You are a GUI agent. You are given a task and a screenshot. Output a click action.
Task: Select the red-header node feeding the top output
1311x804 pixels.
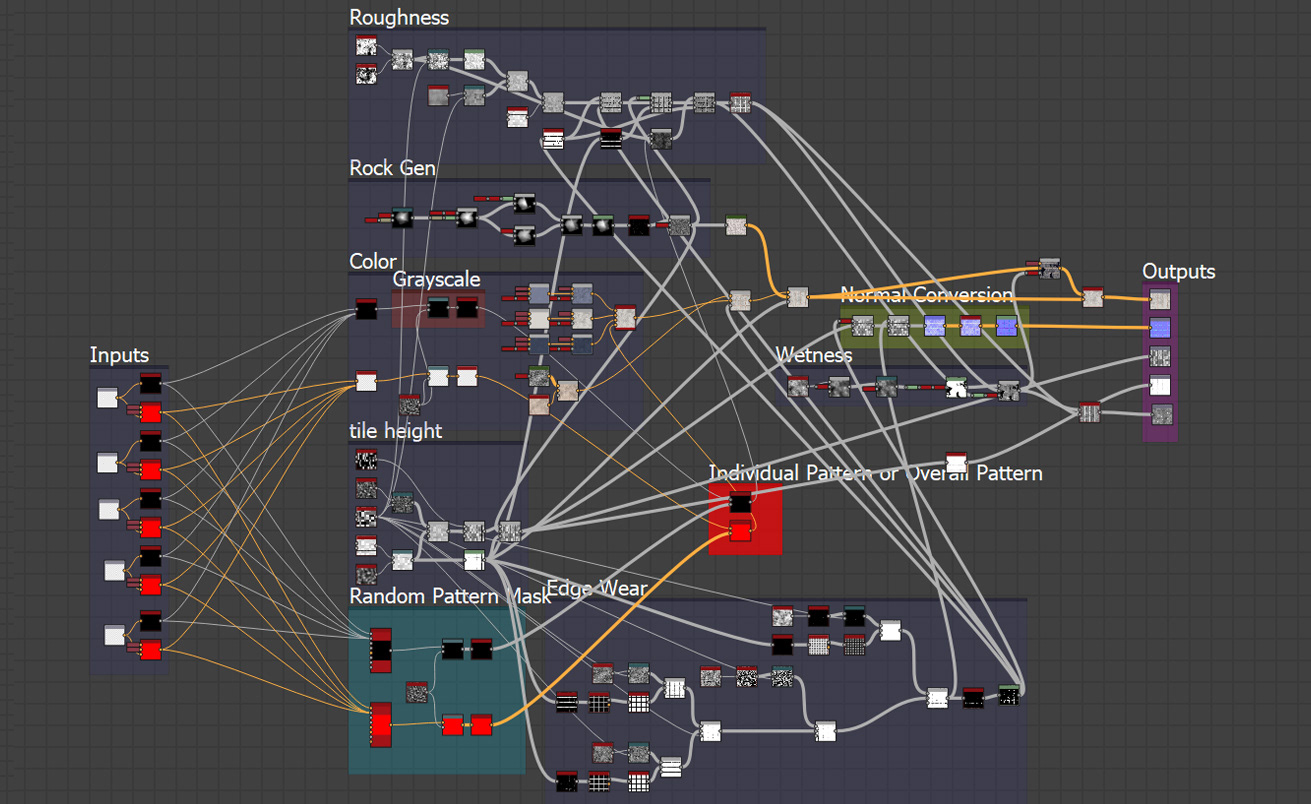click(x=1093, y=297)
